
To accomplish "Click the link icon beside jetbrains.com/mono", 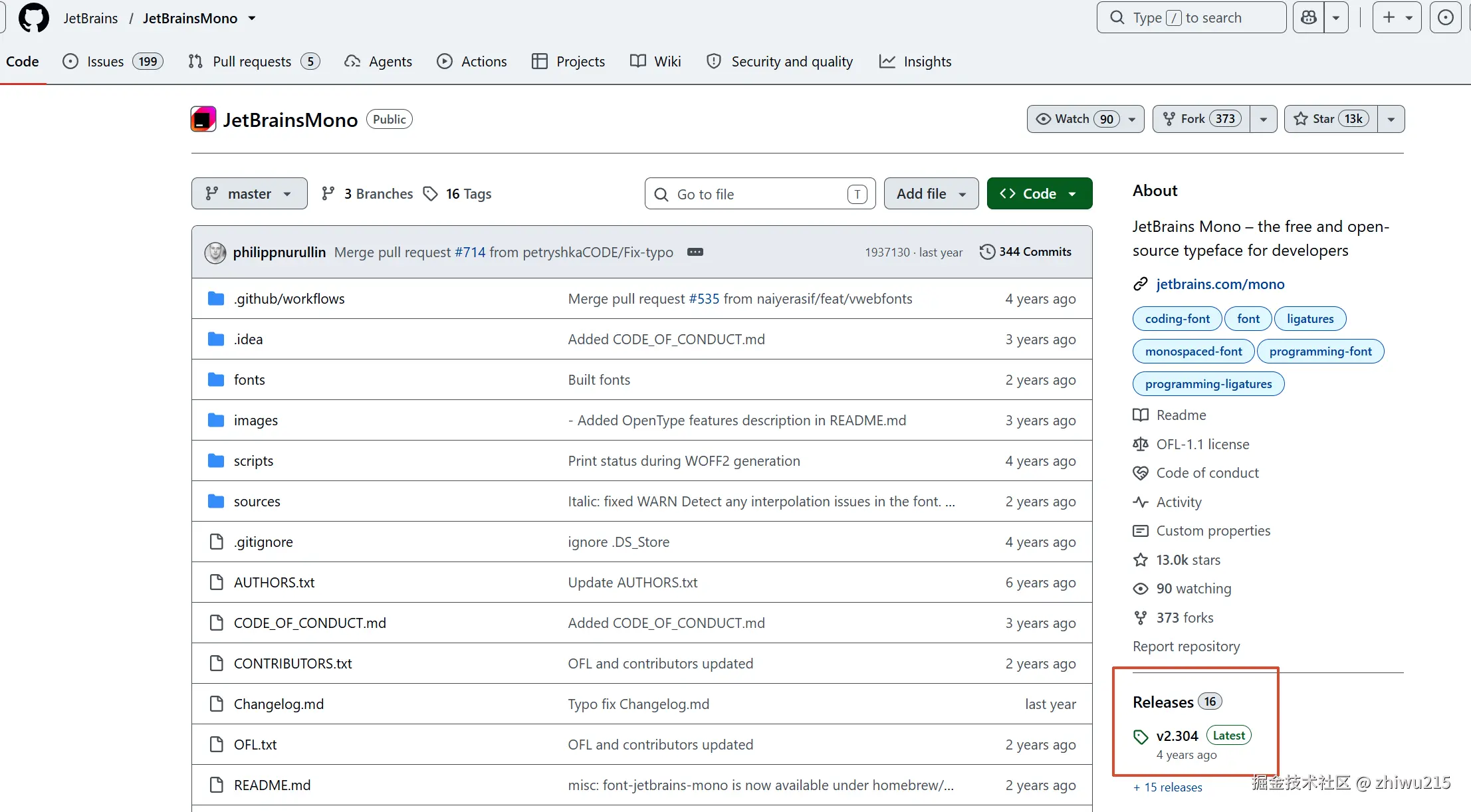I will 1141,284.
